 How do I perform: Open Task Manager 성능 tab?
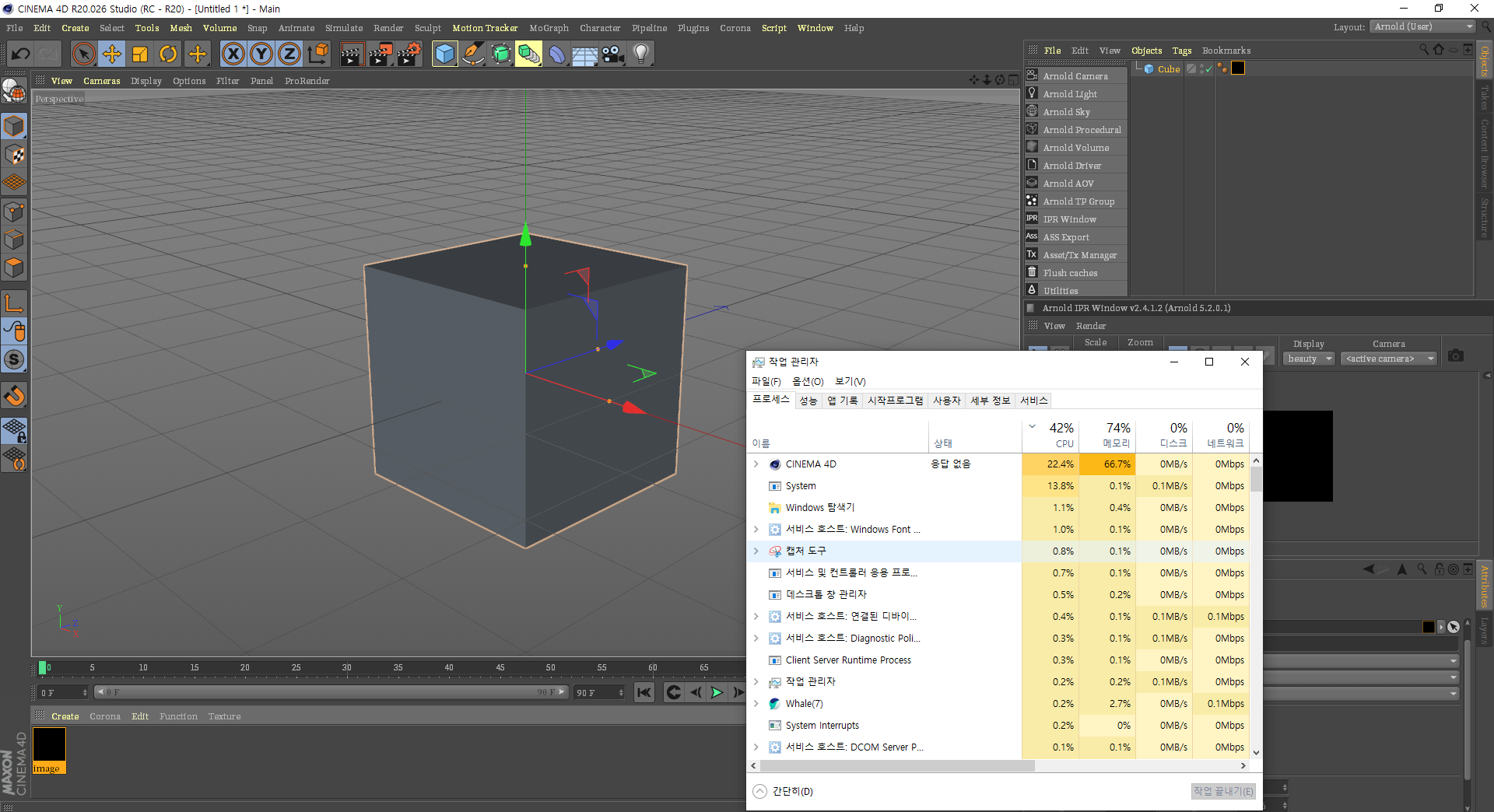(808, 401)
